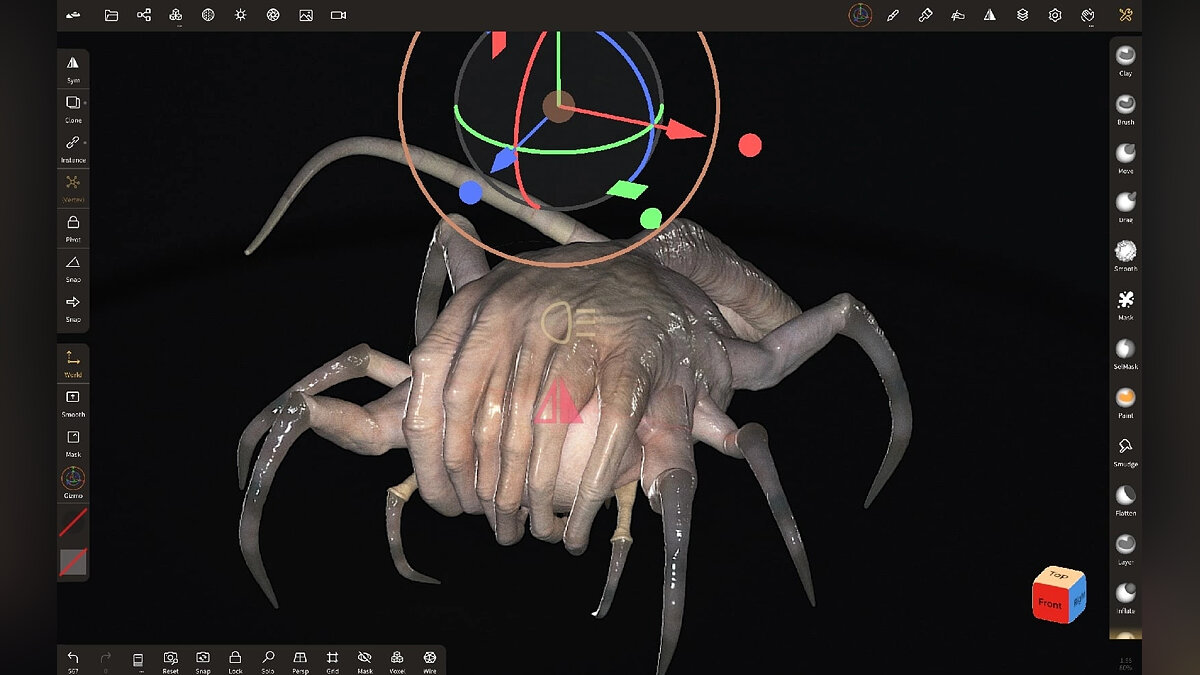Click the Top face of view cube

[1059, 576]
